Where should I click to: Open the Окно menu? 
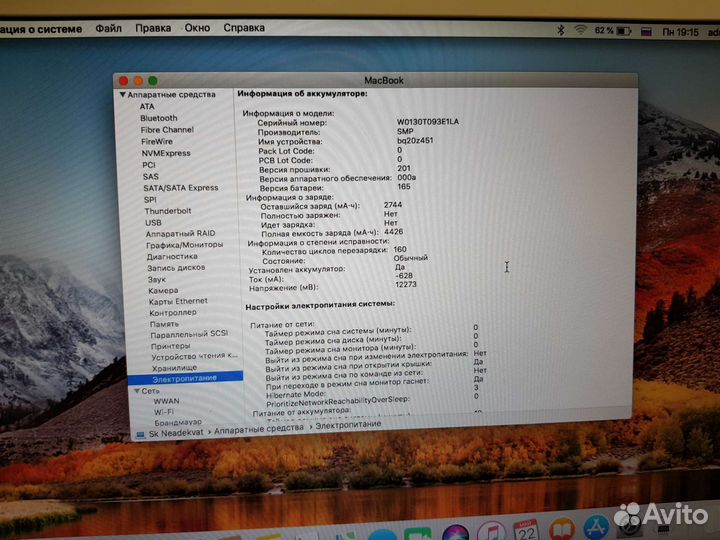(197, 28)
